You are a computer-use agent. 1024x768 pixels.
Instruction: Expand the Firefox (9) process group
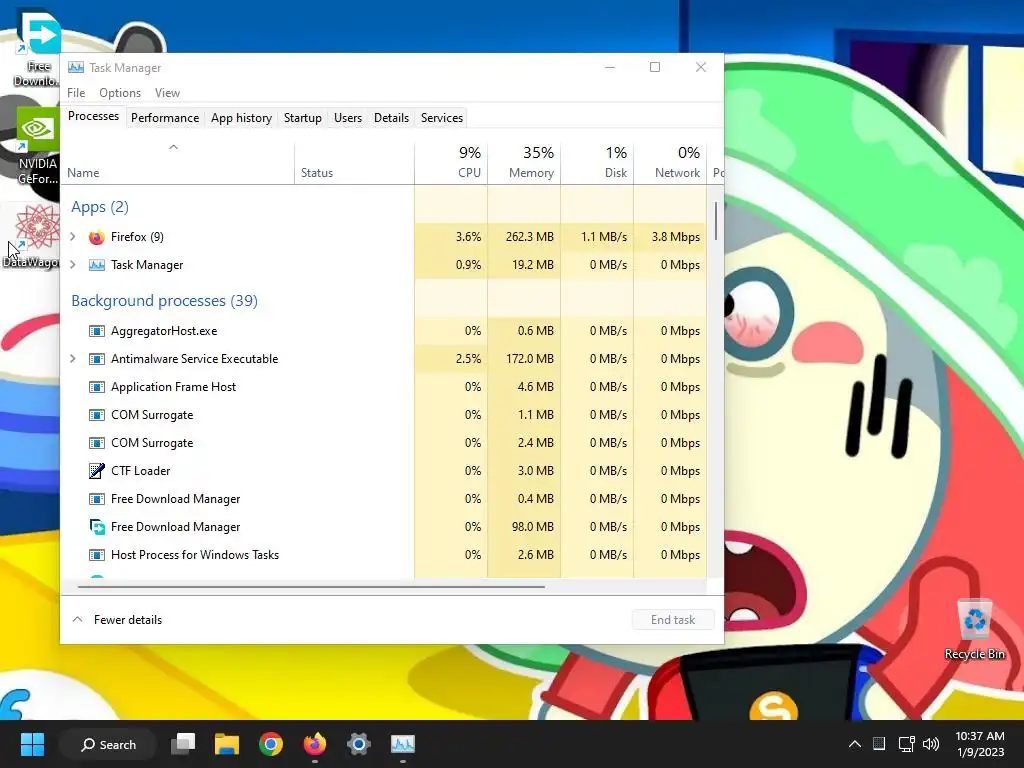click(72, 237)
